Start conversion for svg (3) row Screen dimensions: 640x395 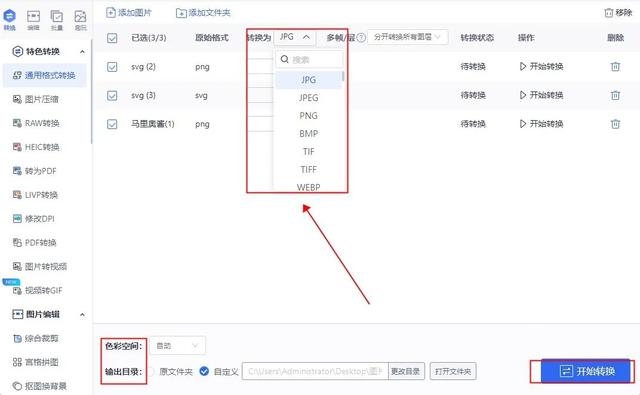click(x=541, y=95)
